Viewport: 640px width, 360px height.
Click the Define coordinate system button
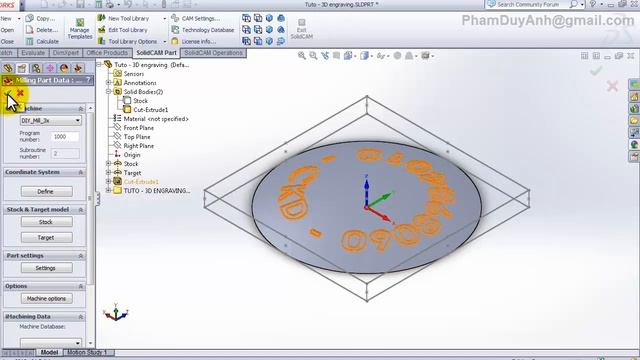(47, 191)
